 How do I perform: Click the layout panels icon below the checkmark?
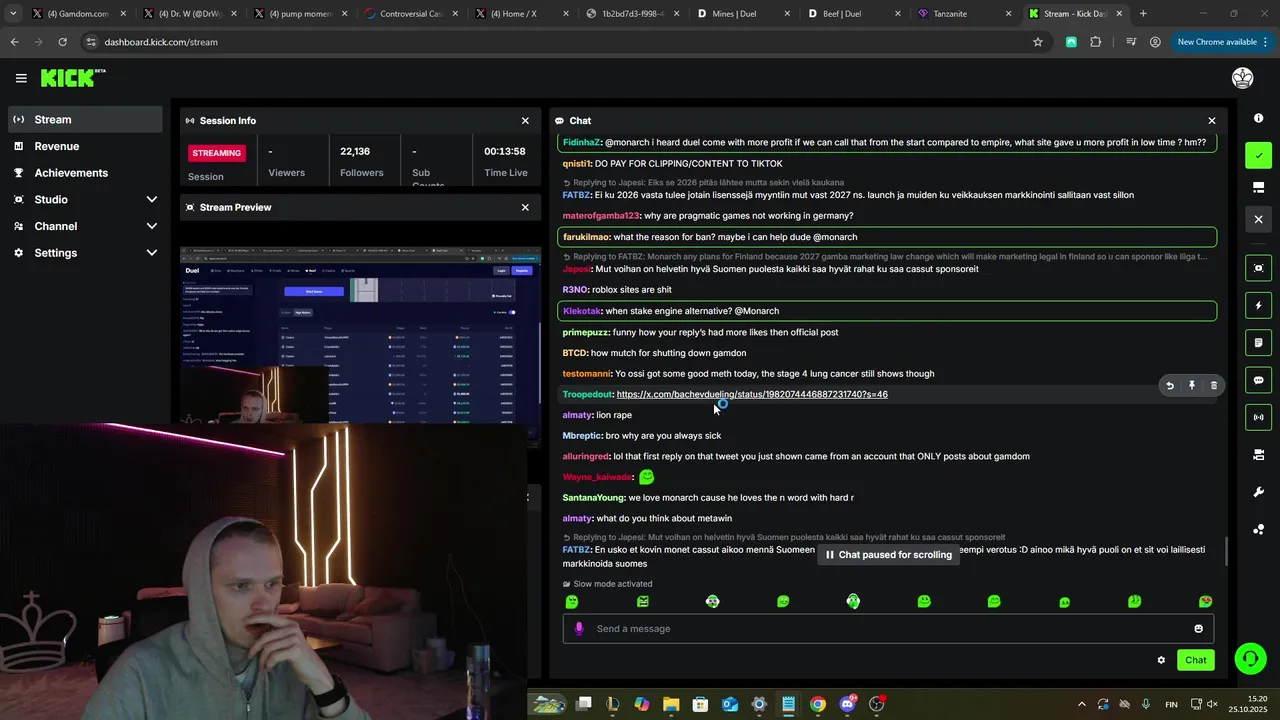[x=1258, y=187]
